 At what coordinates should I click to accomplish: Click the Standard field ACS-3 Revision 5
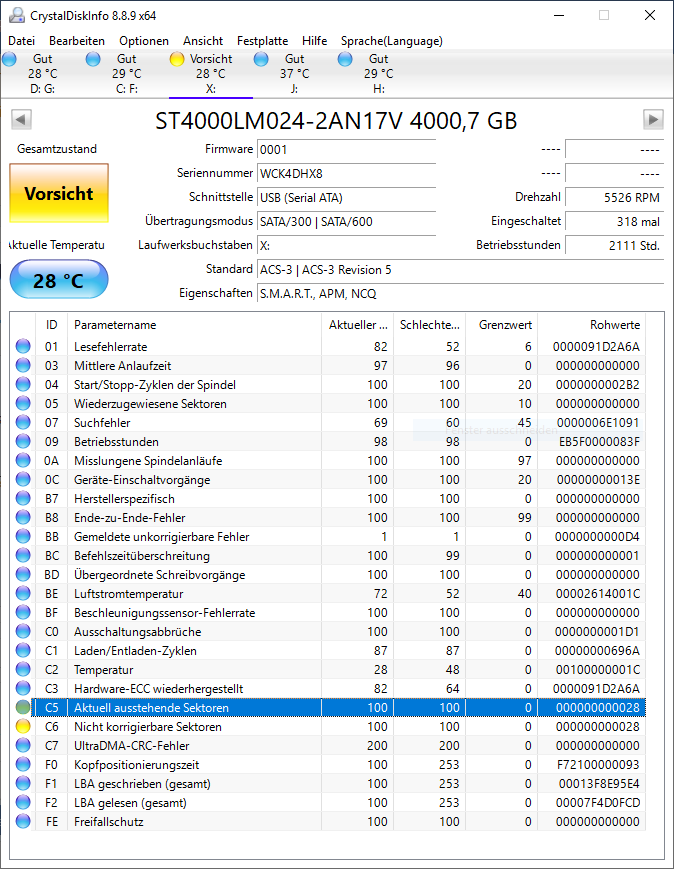460,270
